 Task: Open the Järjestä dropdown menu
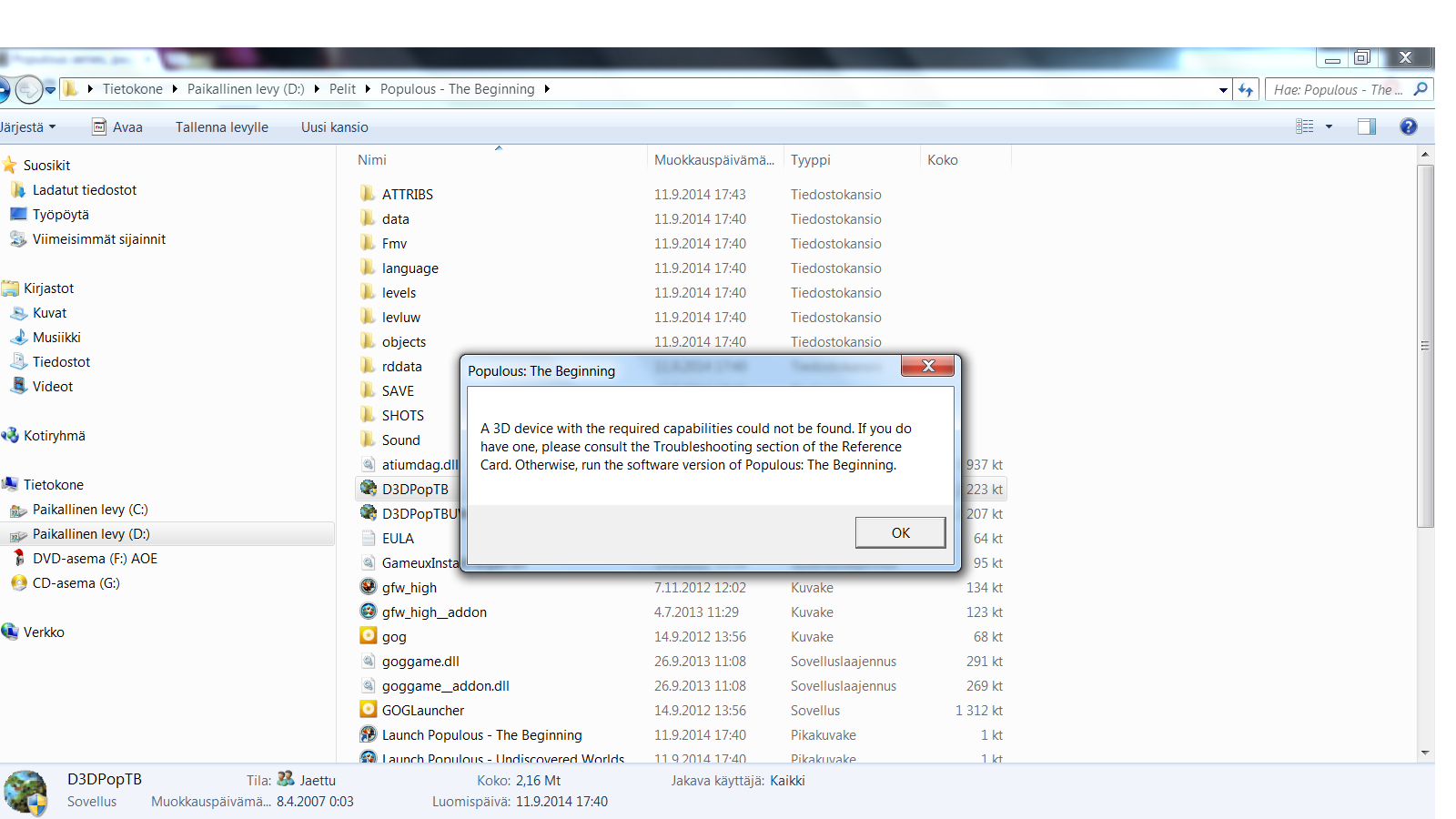tap(28, 126)
